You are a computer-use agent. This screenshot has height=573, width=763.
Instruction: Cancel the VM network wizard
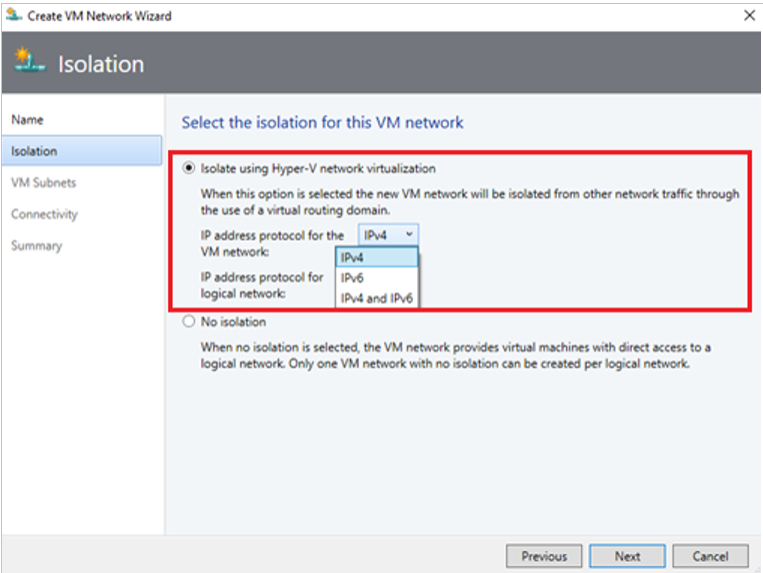710,556
